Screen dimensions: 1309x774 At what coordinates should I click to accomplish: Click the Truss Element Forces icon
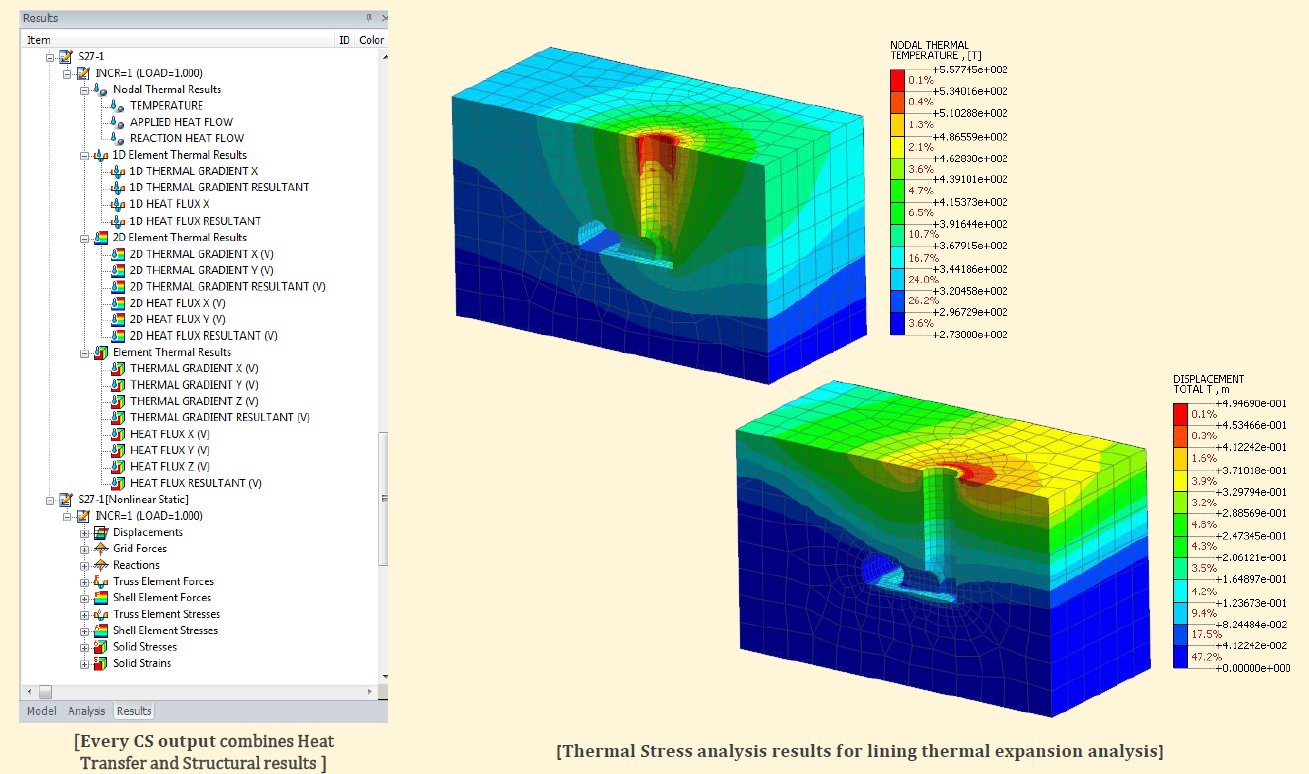click(x=101, y=581)
